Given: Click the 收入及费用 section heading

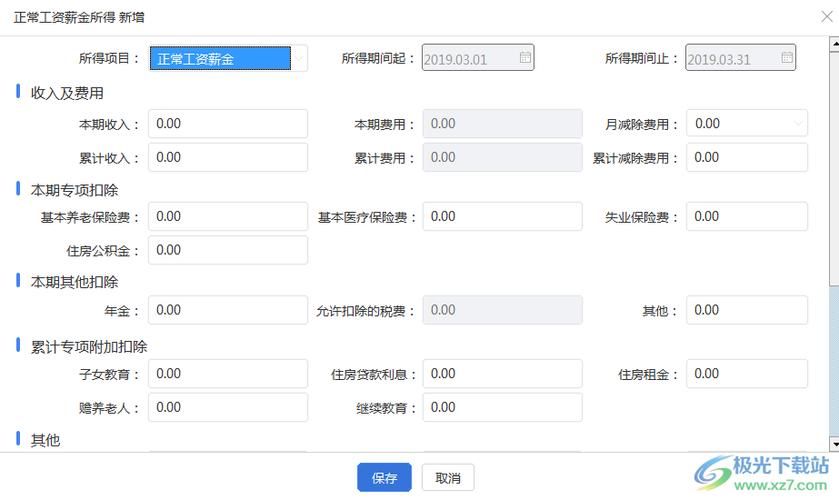Looking at the screenshot, I should [67, 93].
